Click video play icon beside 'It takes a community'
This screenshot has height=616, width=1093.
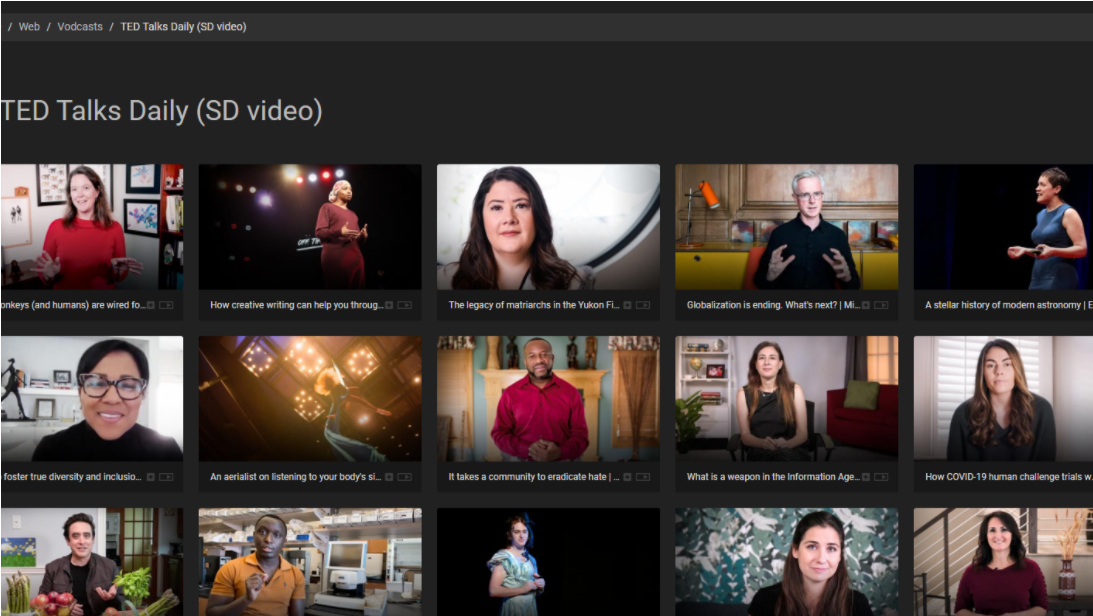(x=643, y=477)
